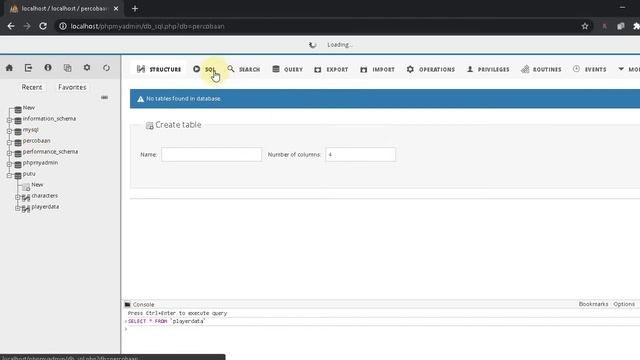This screenshot has height=360, width=640.
Task: Switch to the Structure tab
Action: [x=159, y=69]
